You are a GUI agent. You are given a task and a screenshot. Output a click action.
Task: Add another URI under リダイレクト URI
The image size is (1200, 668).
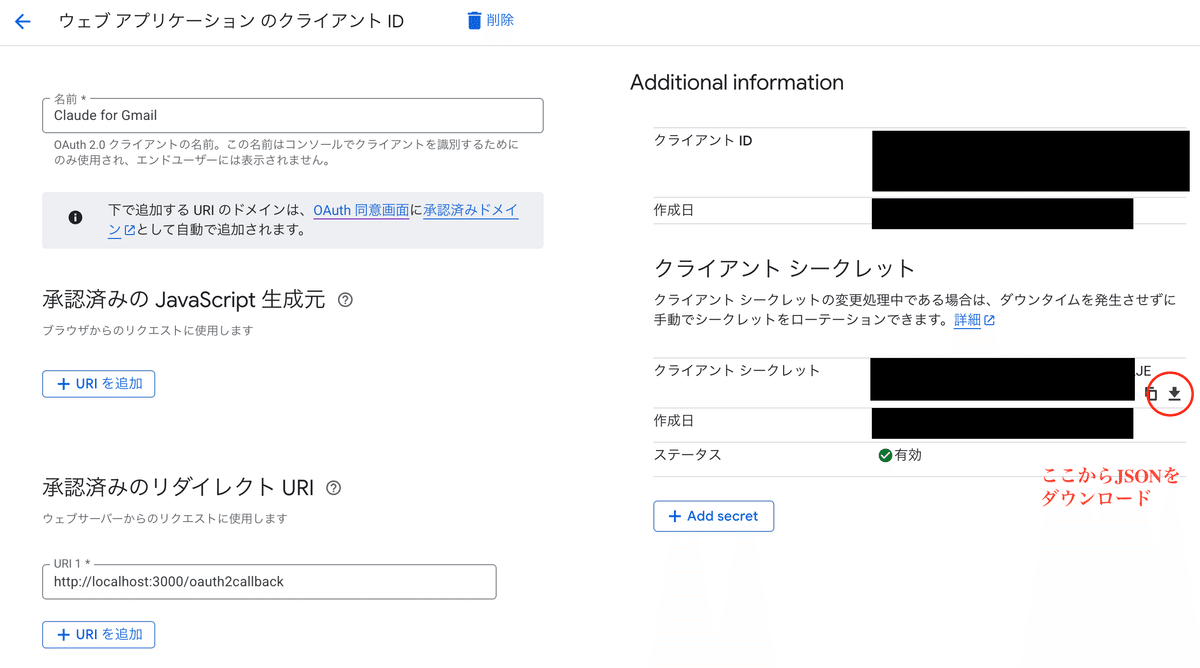99,634
